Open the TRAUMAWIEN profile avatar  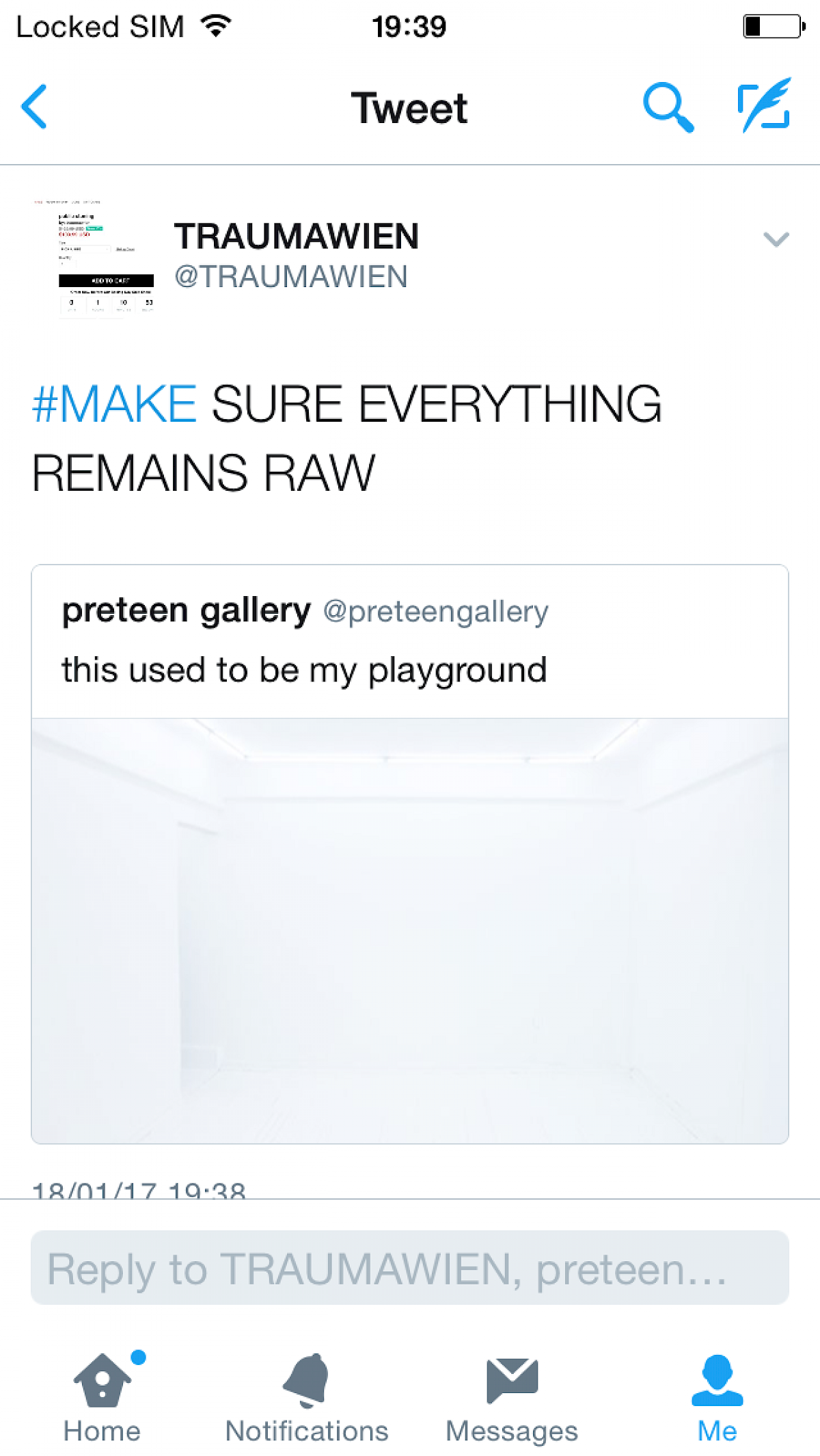96,257
